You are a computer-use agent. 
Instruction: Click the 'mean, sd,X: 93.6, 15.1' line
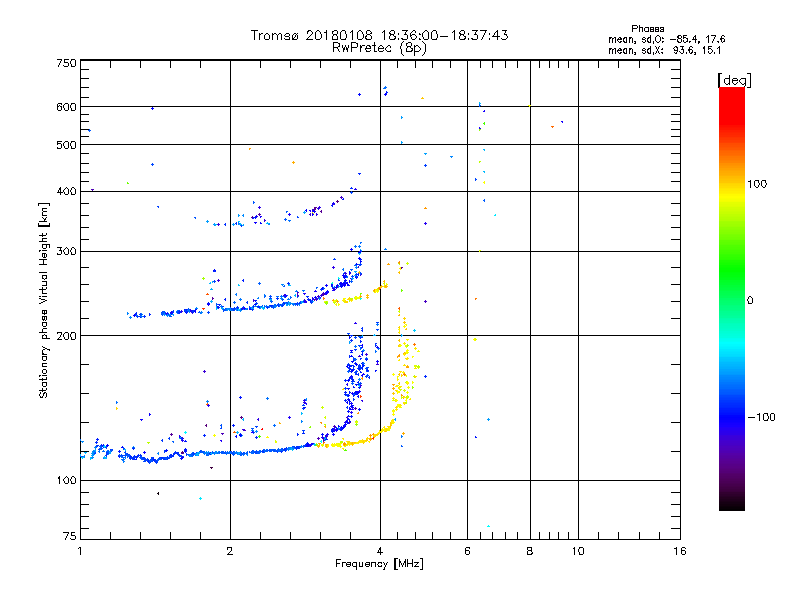tap(664, 50)
